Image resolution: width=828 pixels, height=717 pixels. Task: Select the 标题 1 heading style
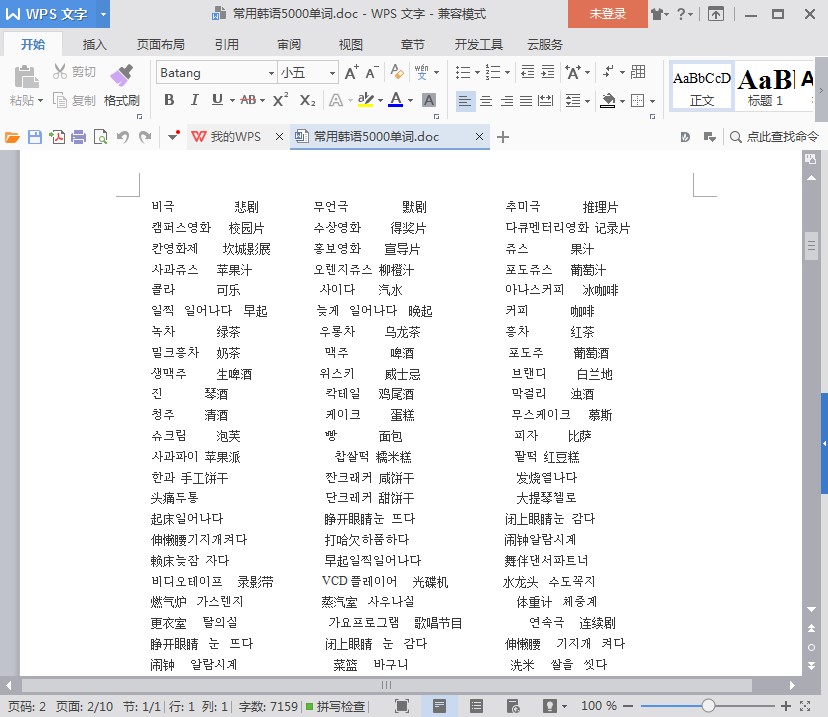[765, 88]
